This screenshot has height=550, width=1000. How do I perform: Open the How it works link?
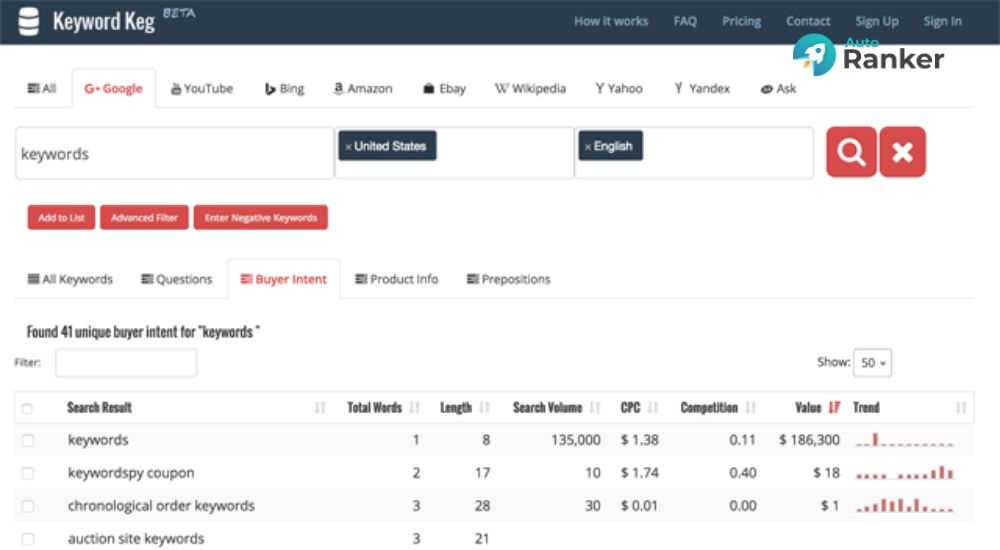click(x=611, y=21)
